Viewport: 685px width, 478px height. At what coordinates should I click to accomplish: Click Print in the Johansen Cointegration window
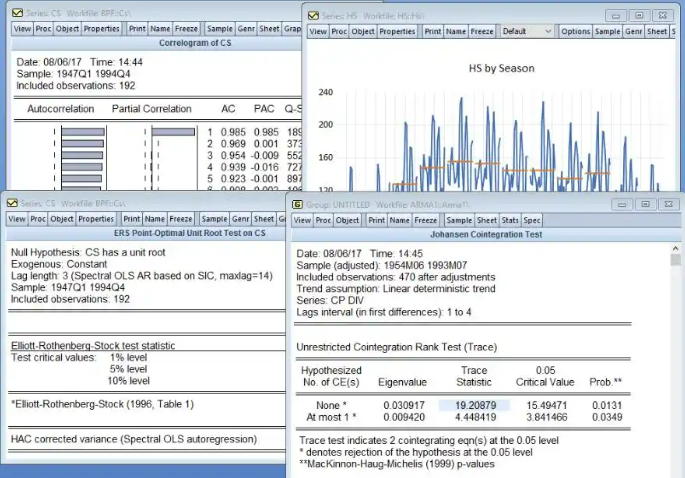(377, 220)
